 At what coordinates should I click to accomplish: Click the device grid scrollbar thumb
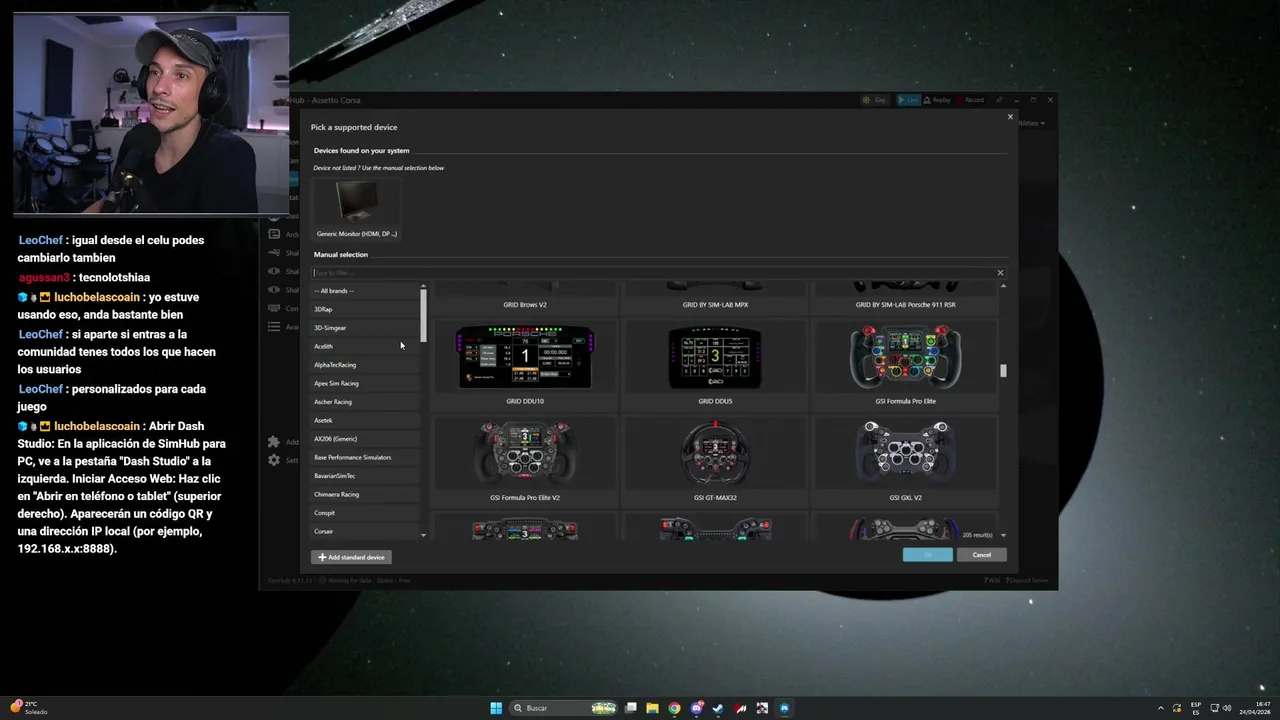[1003, 371]
